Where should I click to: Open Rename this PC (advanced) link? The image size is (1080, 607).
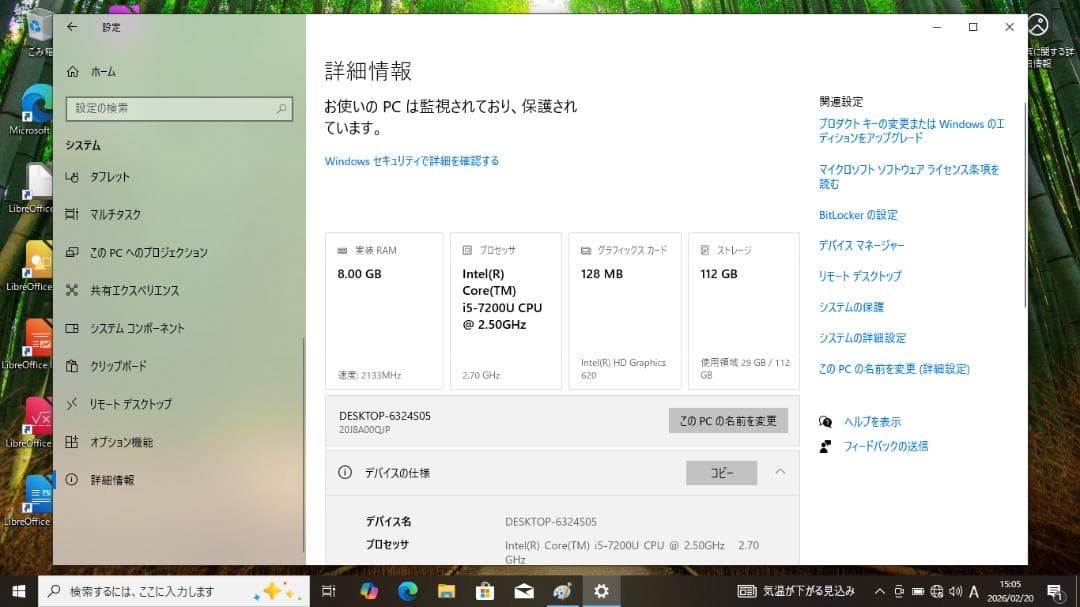(894, 369)
